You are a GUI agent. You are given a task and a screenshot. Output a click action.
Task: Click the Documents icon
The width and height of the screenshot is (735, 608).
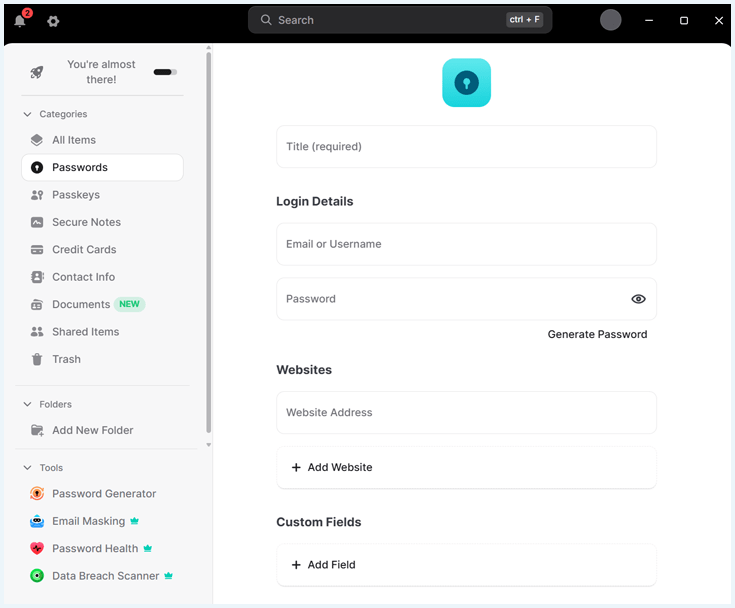[37, 305]
